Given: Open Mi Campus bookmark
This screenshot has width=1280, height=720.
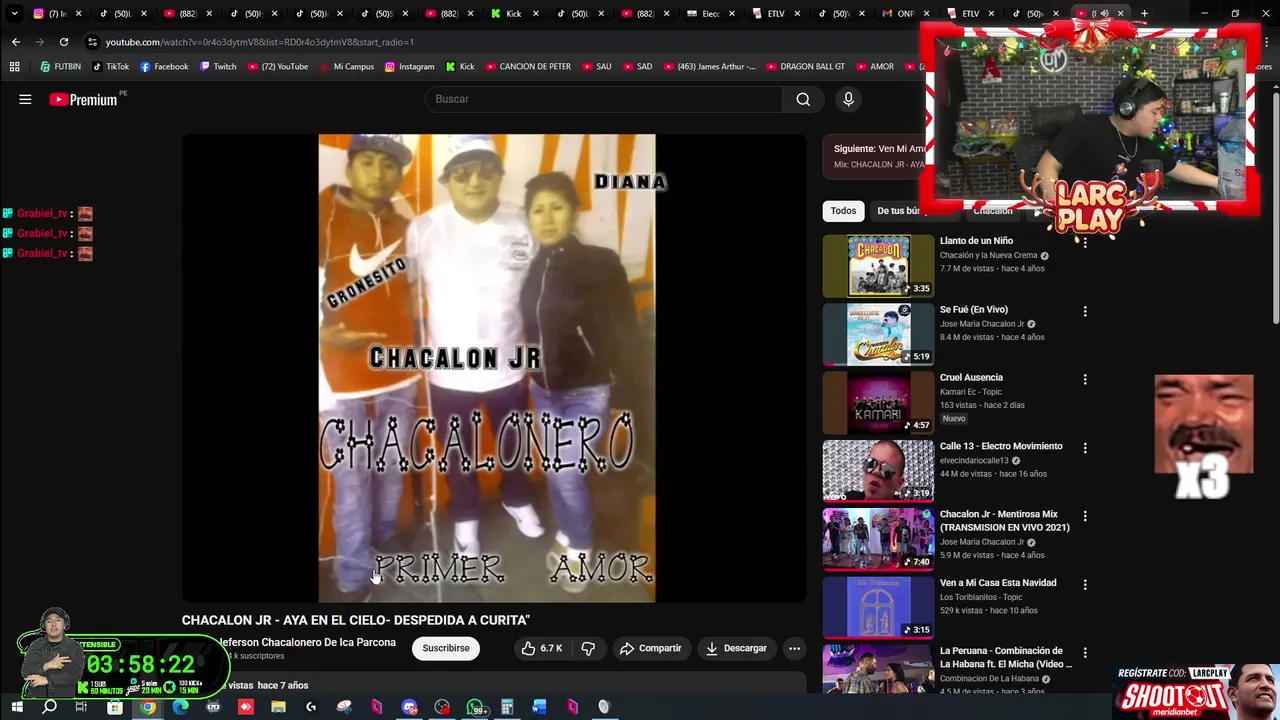Looking at the screenshot, I should 346,67.
